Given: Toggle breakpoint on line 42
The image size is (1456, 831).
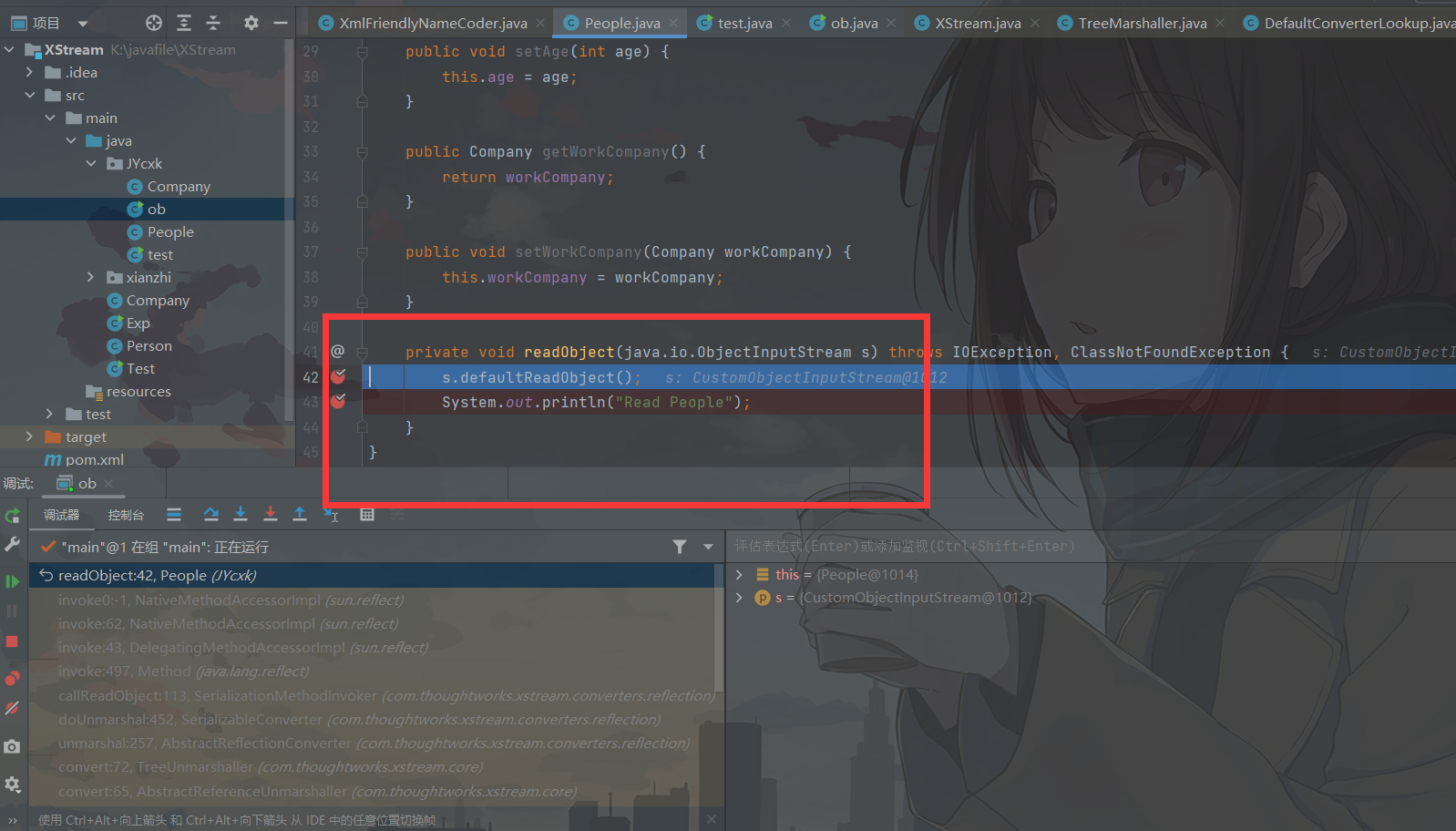Looking at the screenshot, I should point(338,376).
